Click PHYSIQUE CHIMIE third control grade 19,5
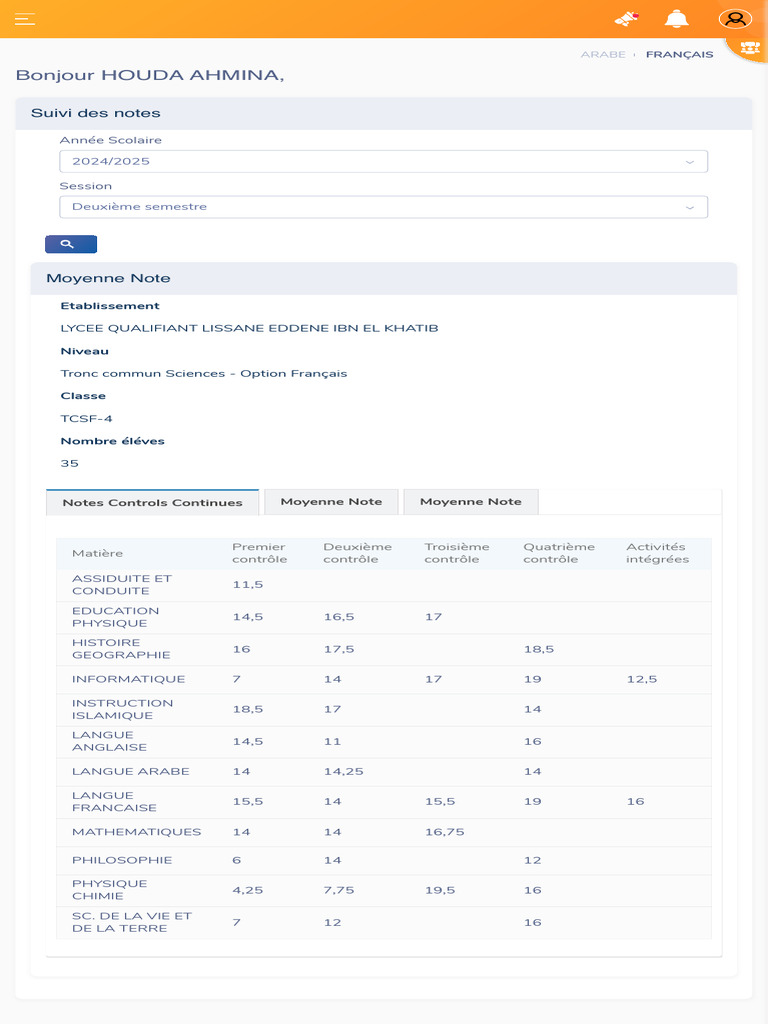The image size is (768, 1024). coord(440,890)
